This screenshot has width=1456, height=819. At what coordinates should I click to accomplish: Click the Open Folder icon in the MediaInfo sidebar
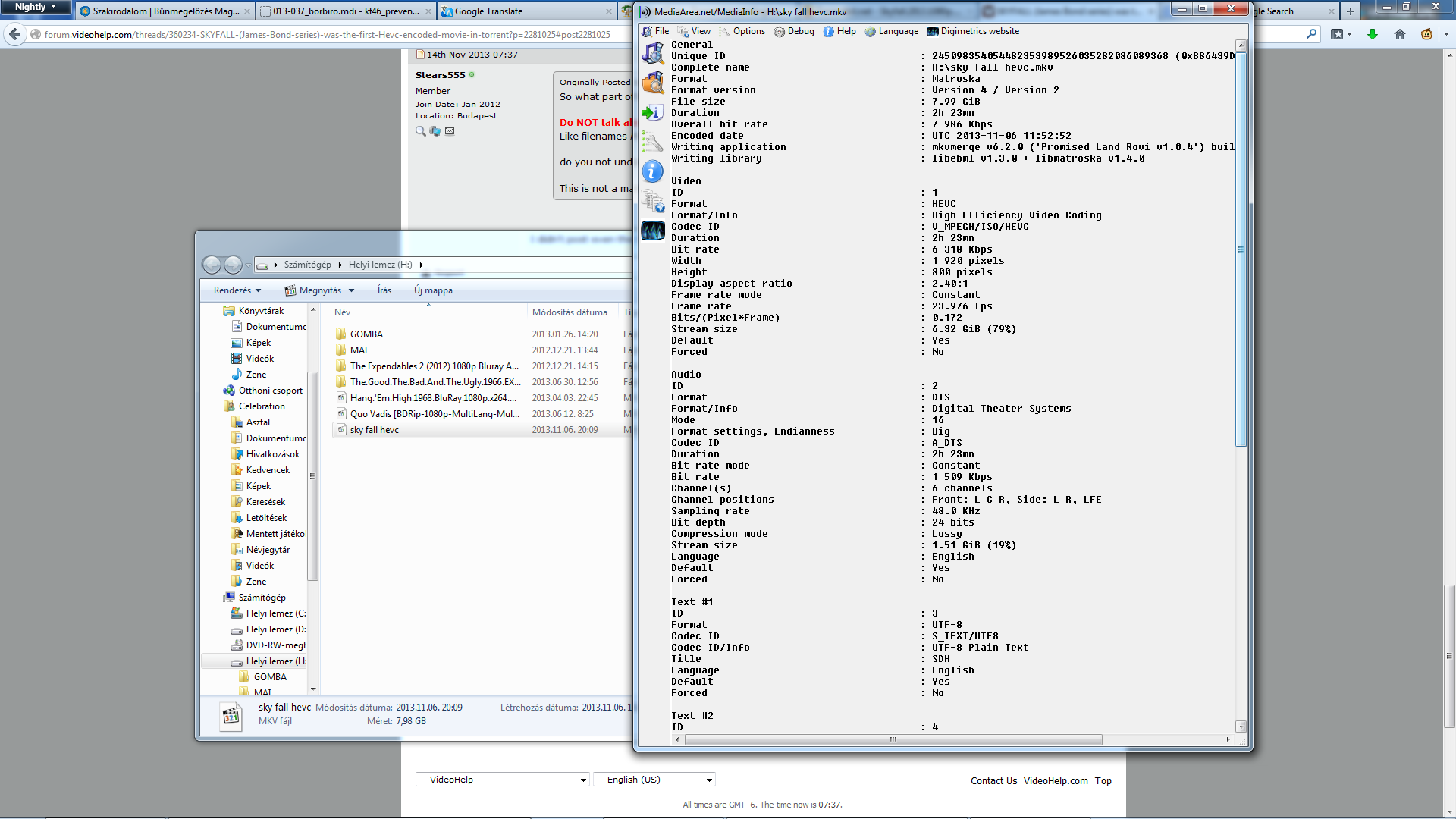tap(652, 83)
